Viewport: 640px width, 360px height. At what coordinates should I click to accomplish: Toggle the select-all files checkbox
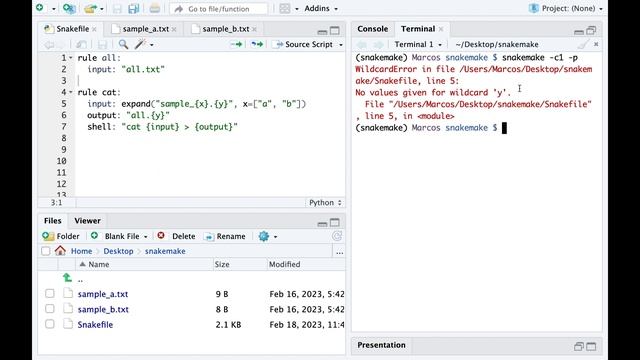[46, 251]
